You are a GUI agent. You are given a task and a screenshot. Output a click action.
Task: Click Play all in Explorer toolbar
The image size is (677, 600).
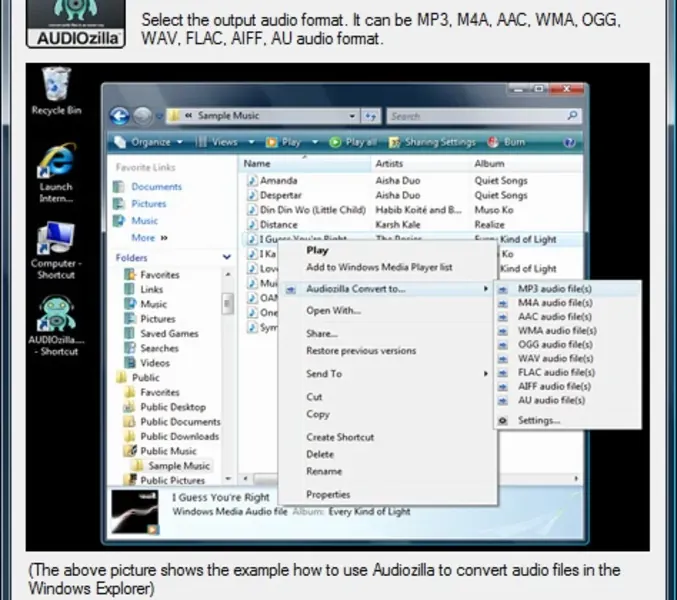pos(353,142)
